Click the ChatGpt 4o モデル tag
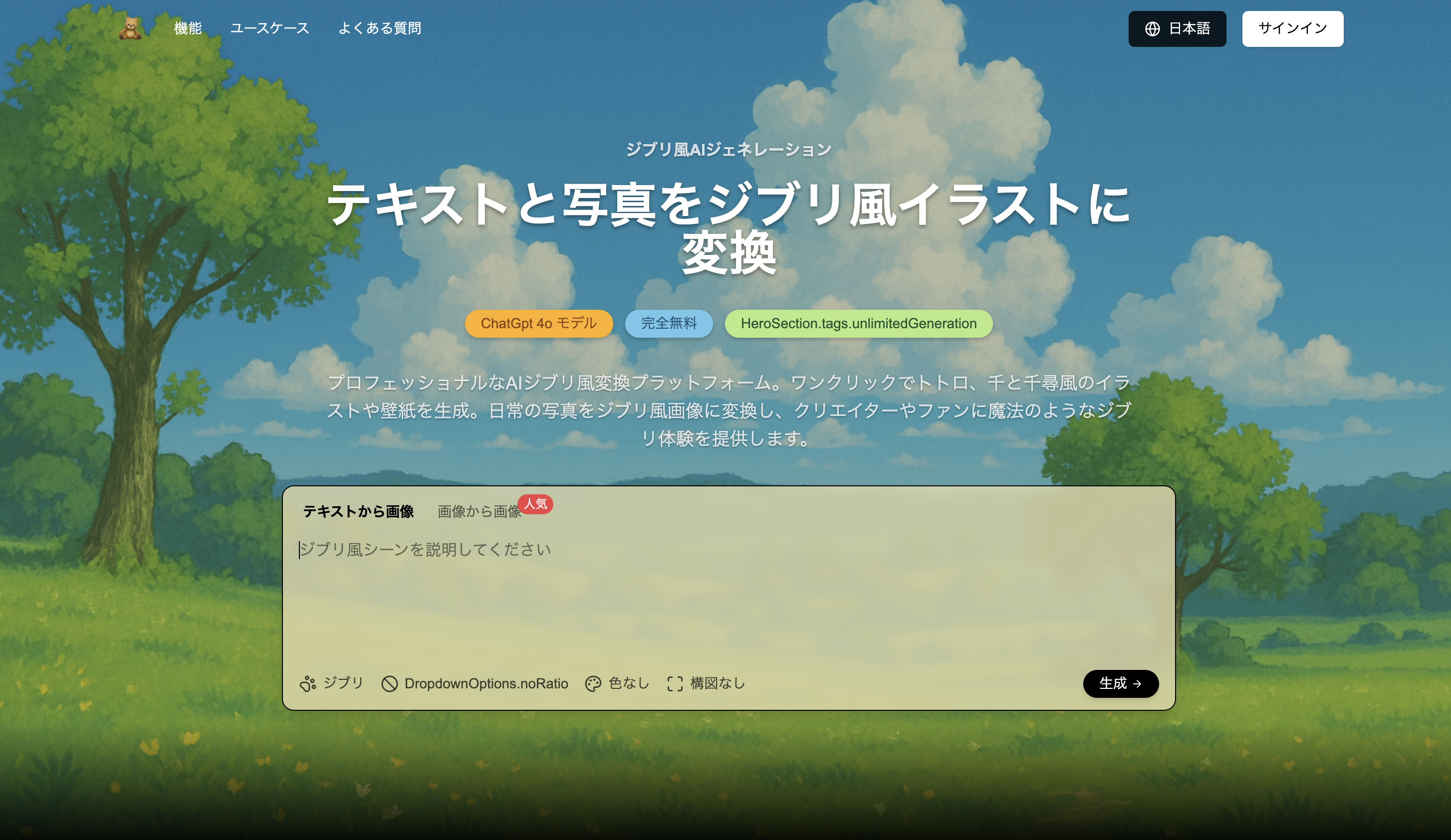Image resolution: width=1451 pixels, height=840 pixels. [538, 324]
